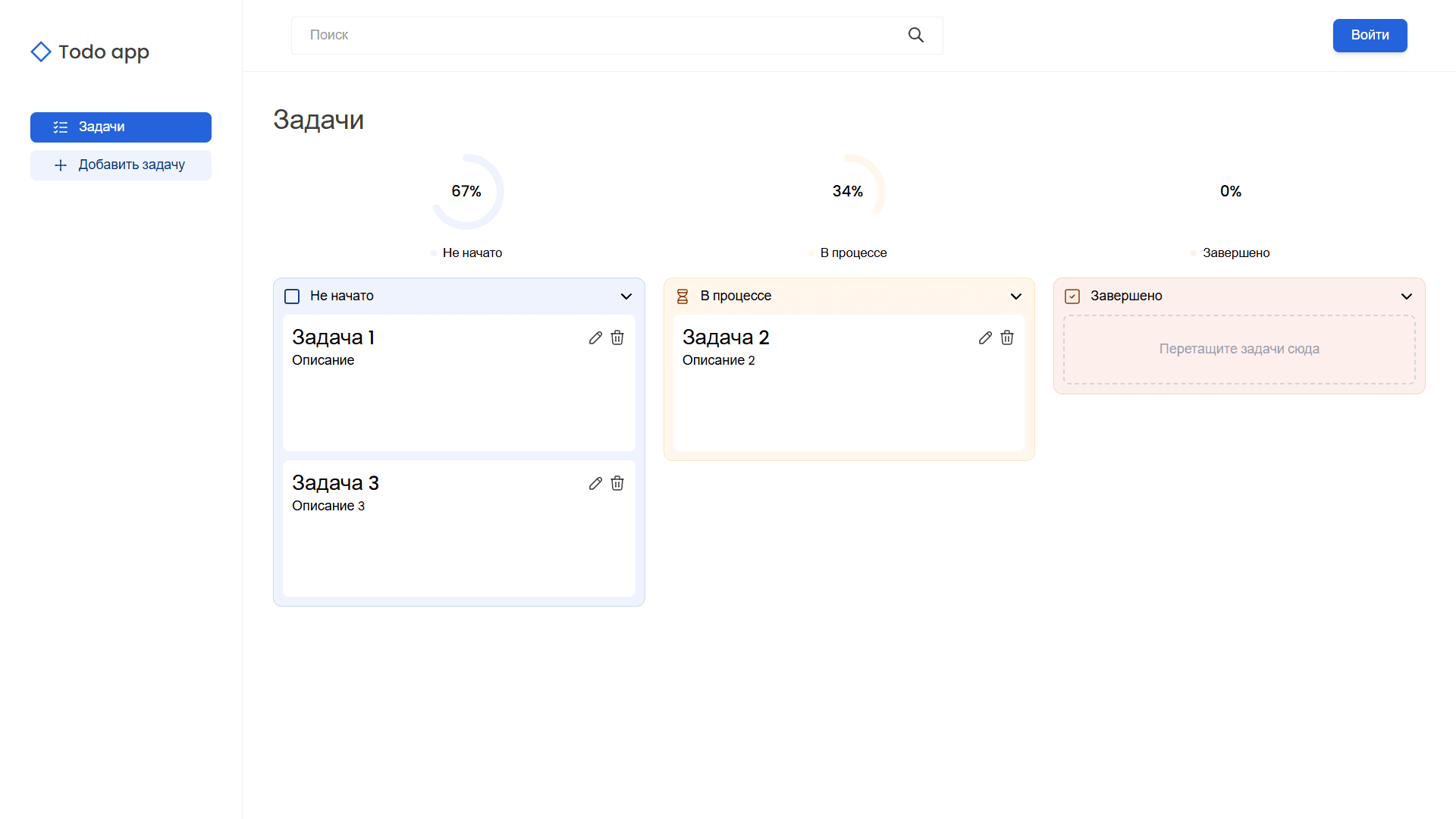This screenshot has width=1456, height=819.
Task: Click В процессе column header label
Action: pyautogui.click(x=736, y=296)
